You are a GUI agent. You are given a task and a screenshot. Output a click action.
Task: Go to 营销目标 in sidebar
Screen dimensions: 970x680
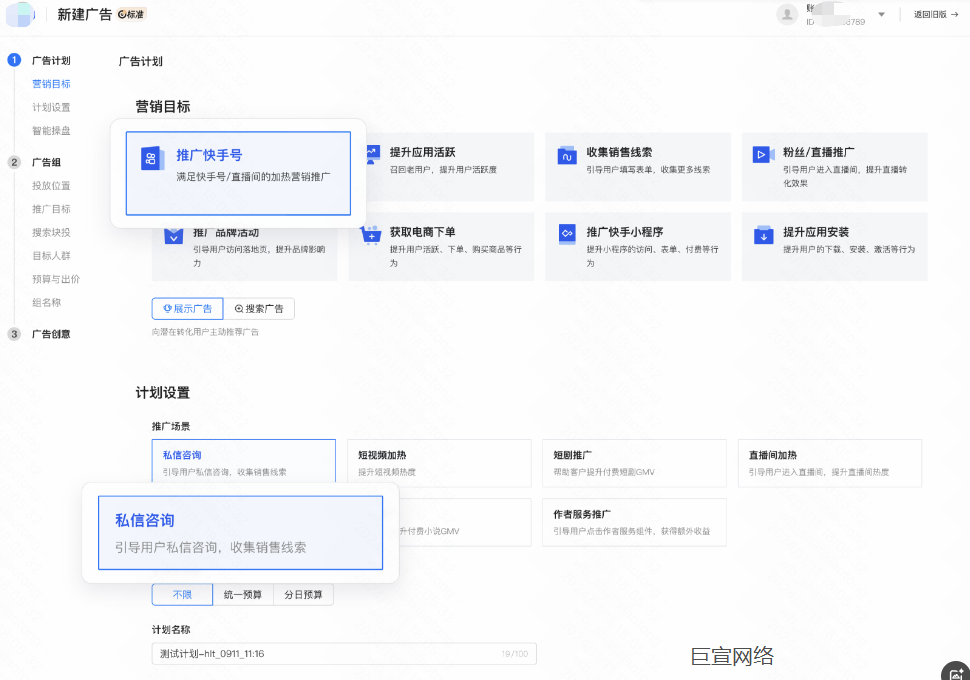(x=51, y=84)
